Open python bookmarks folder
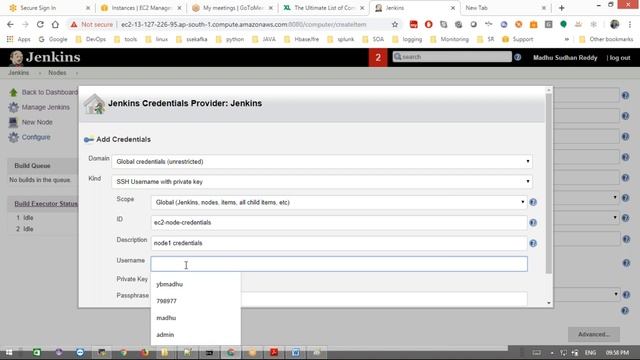Viewport: 640px width, 360px height. point(230,39)
